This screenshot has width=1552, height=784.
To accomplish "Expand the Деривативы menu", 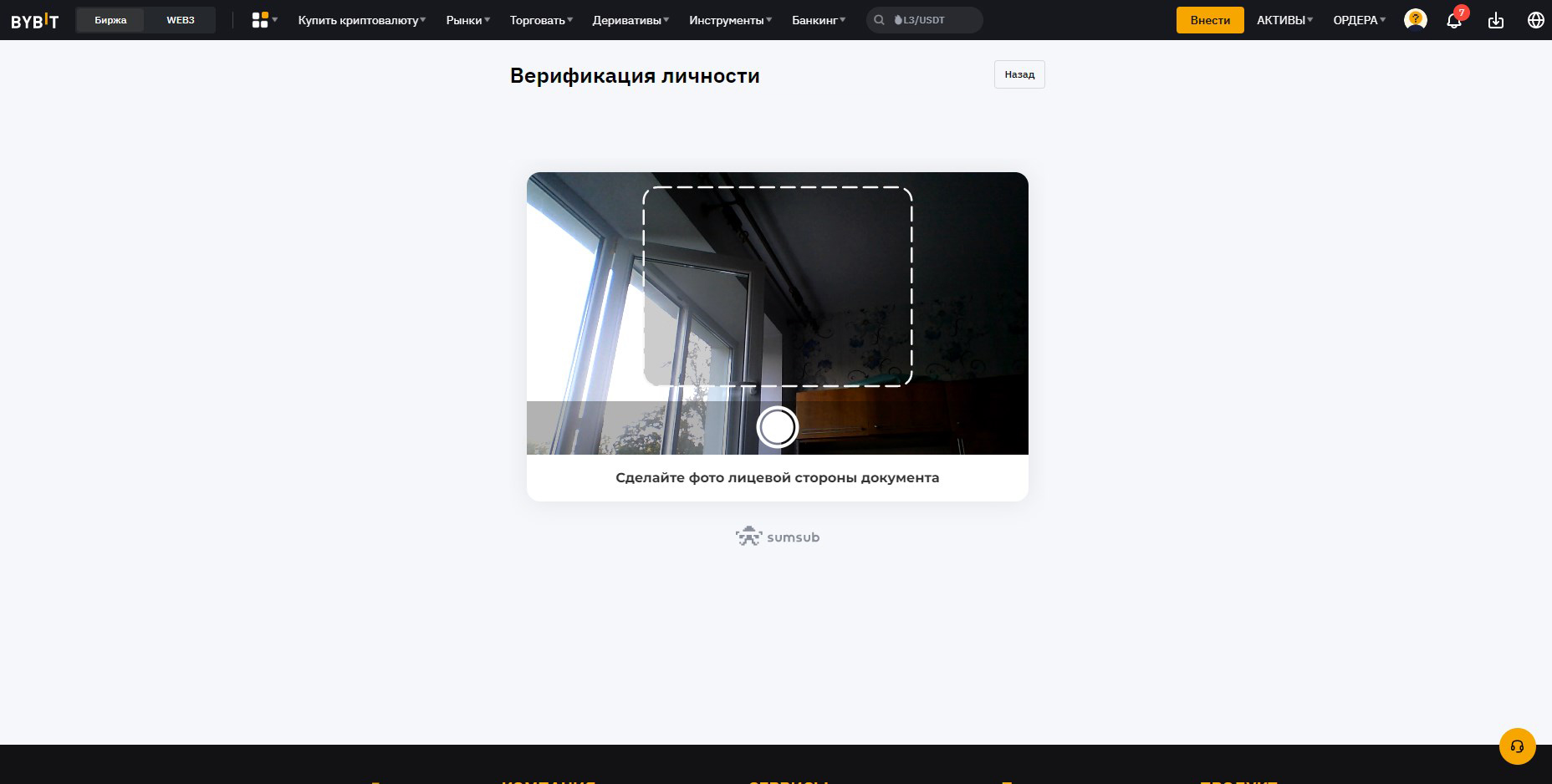I will 630,20.
